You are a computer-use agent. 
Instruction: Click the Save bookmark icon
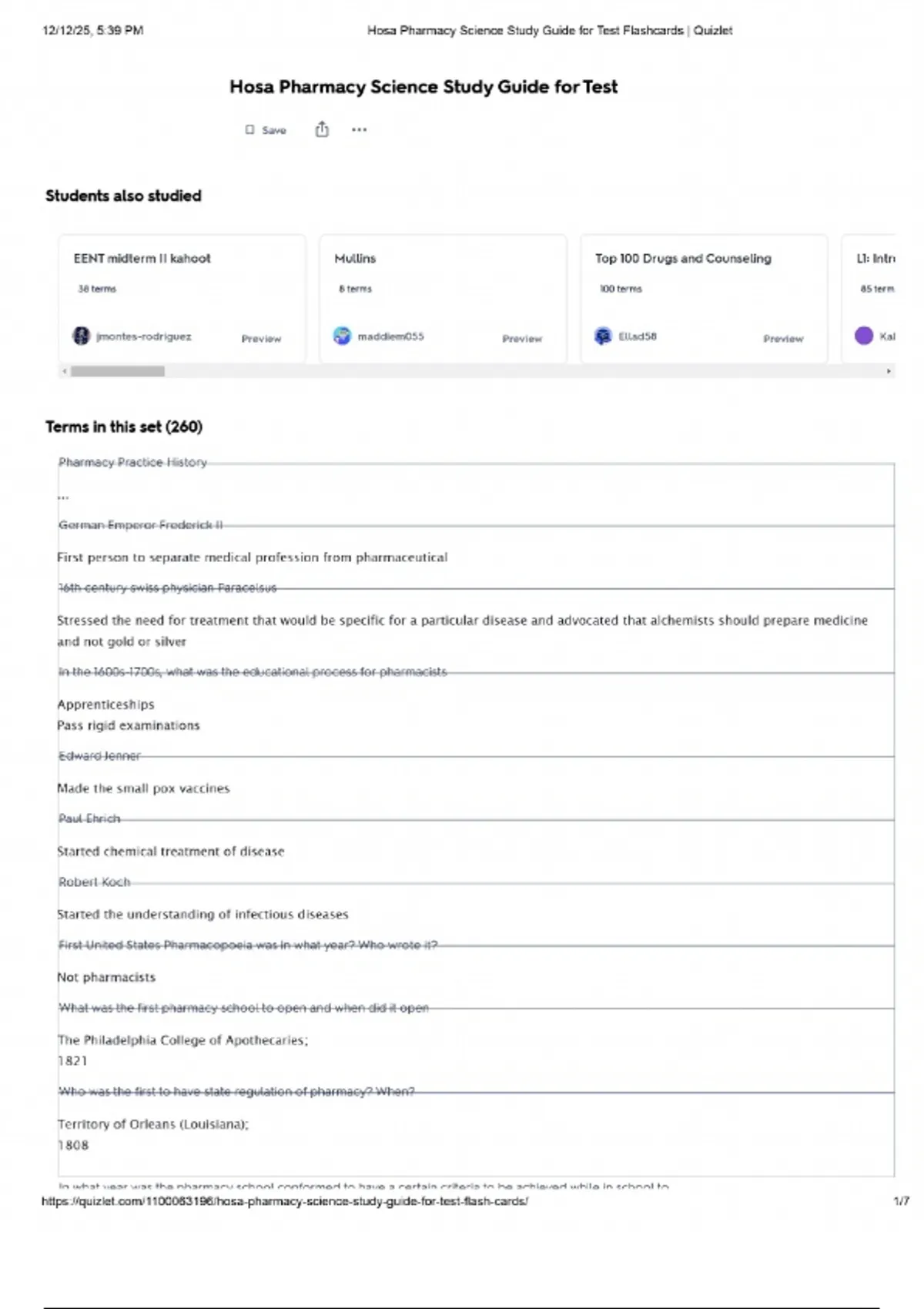pyautogui.click(x=249, y=130)
